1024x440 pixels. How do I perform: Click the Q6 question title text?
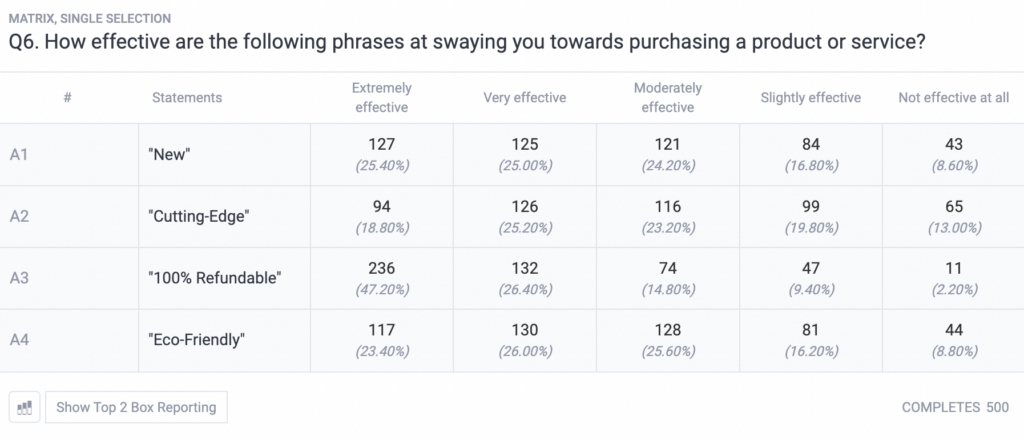click(x=467, y=43)
